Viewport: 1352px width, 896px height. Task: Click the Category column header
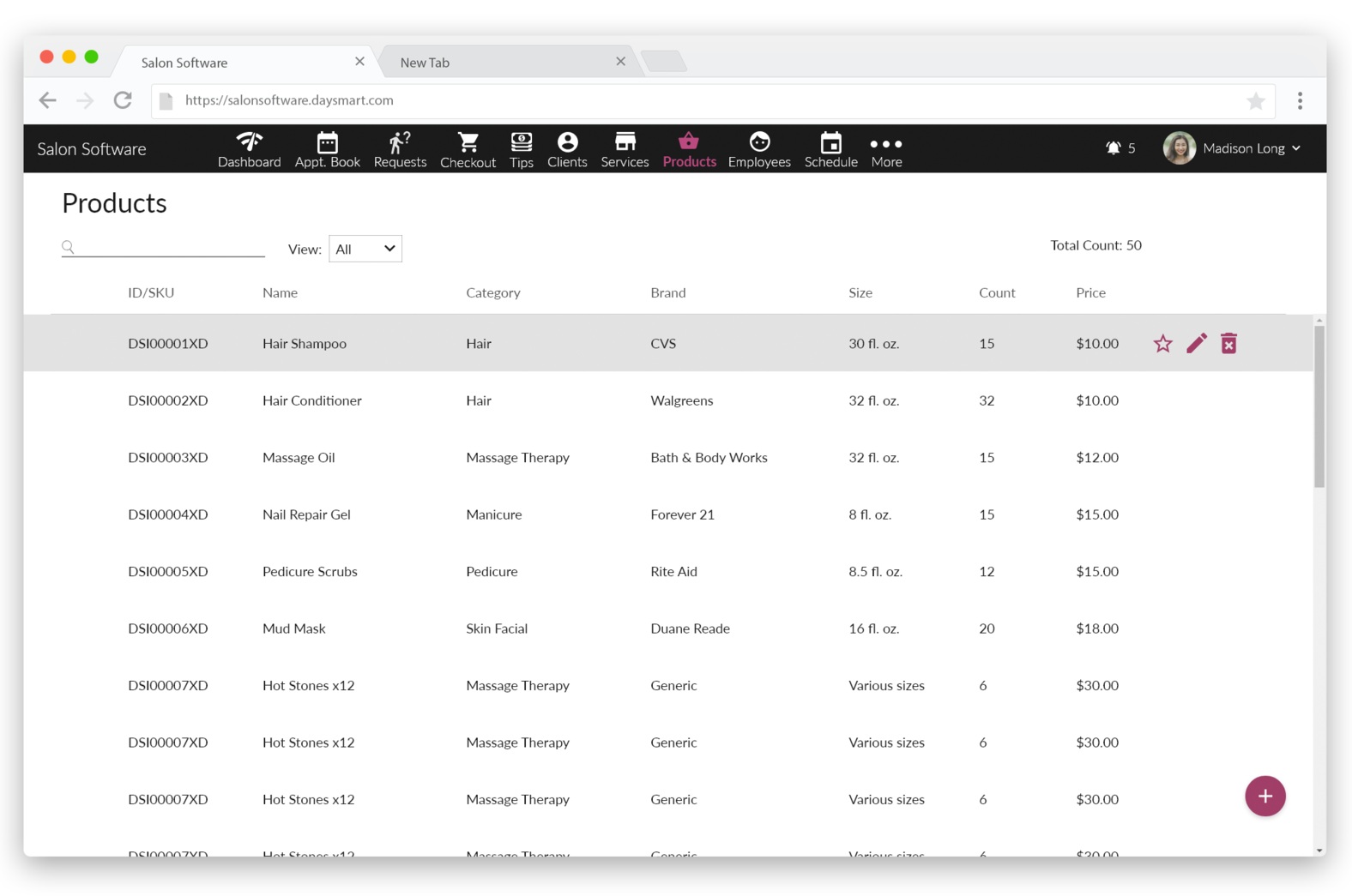tap(493, 292)
